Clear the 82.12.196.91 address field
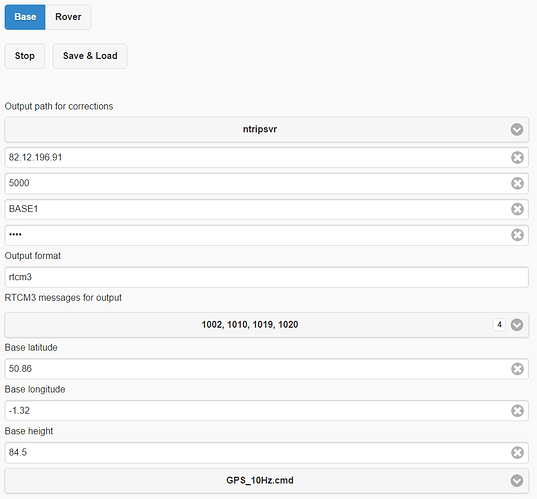This screenshot has height=499, width=537. (x=517, y=158)
